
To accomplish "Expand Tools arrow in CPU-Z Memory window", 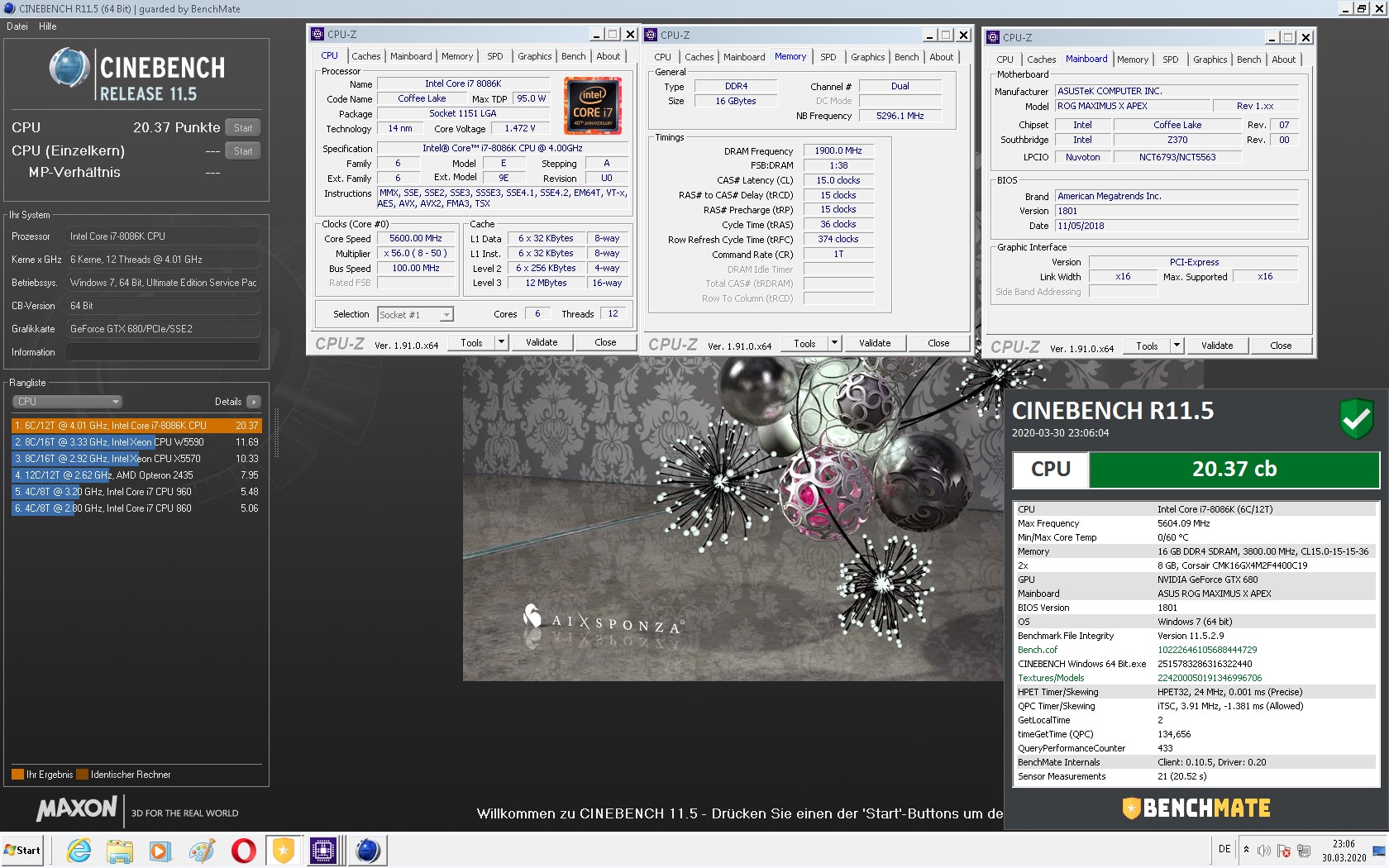I will pyautogui.click(x=834, y=343).
